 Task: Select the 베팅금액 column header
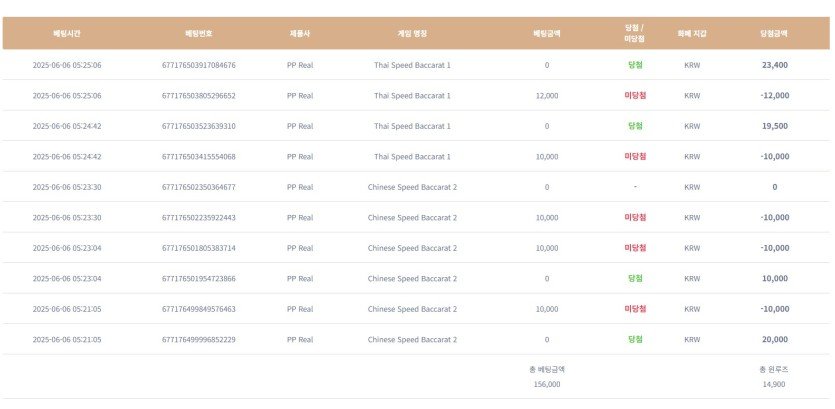(547, 33)
